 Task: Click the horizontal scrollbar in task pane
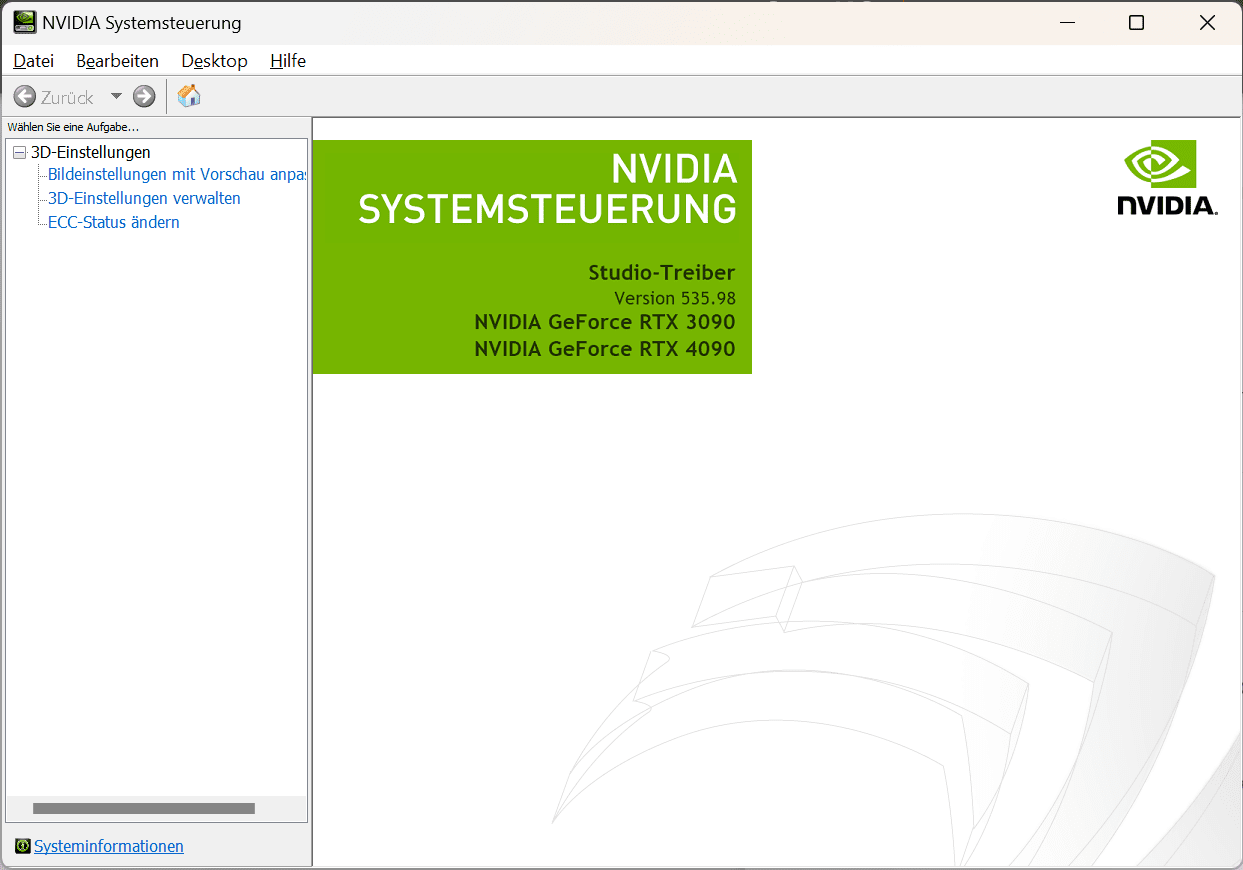(144, 808)
